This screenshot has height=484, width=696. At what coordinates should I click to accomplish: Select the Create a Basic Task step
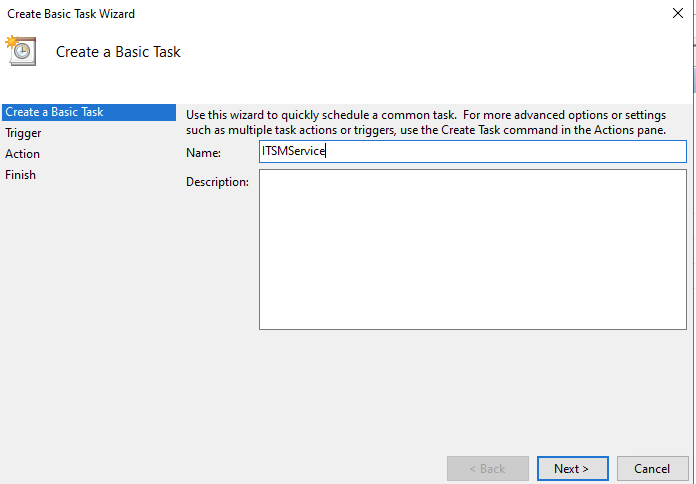(x=89, y=112)
